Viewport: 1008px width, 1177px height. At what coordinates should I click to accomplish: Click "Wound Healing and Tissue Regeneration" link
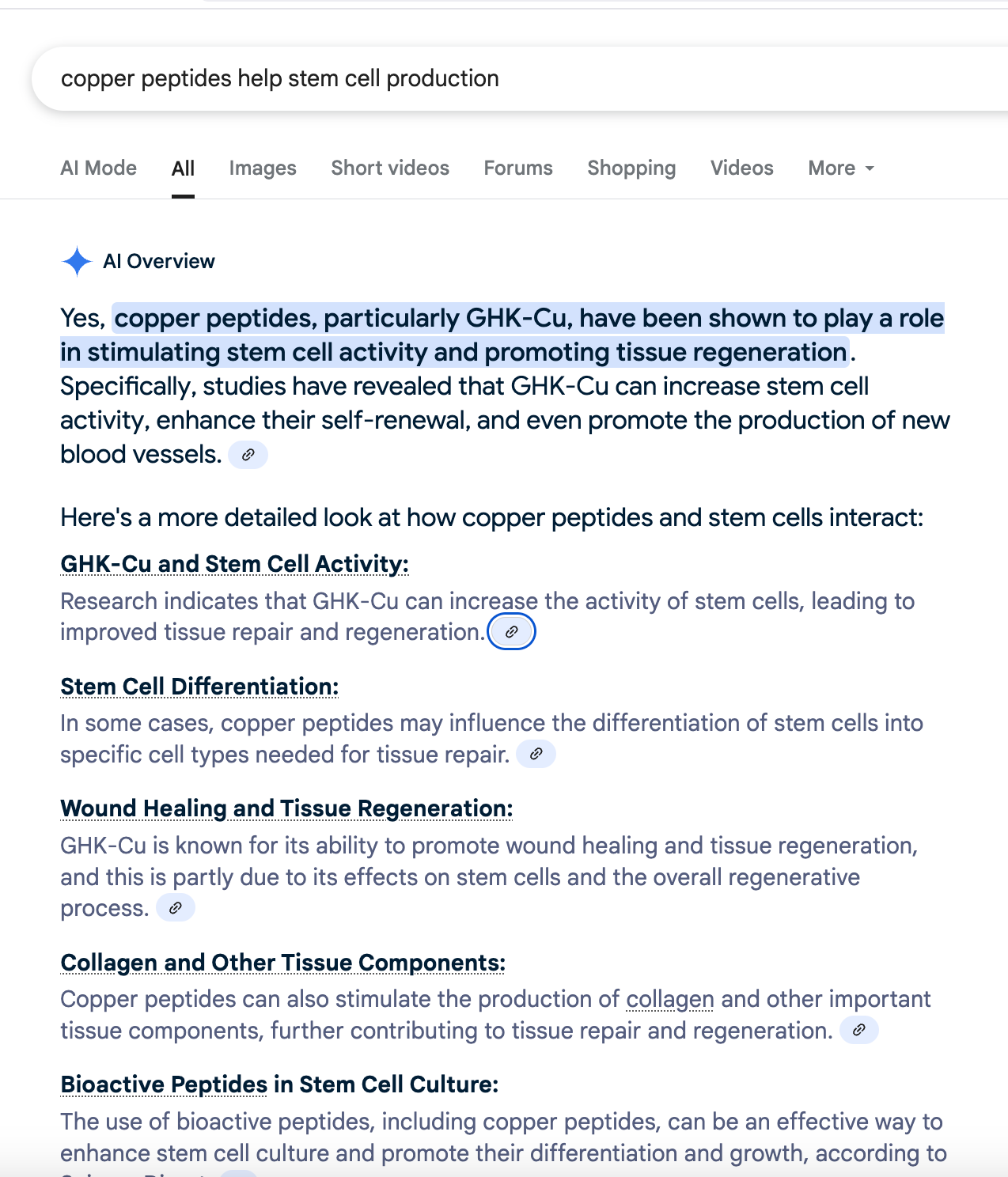286,808
